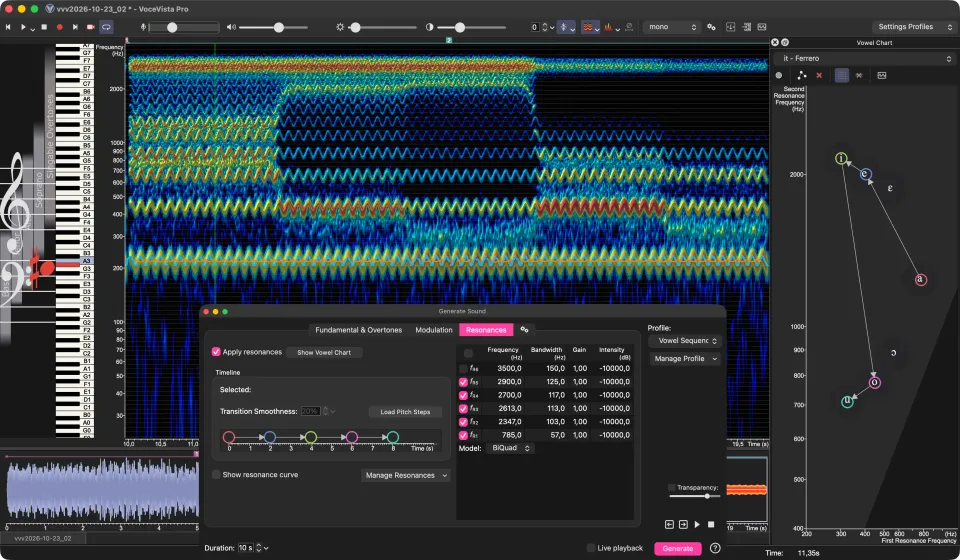
Task: Mute using the speaker volume icon
Action: [231, 27]
